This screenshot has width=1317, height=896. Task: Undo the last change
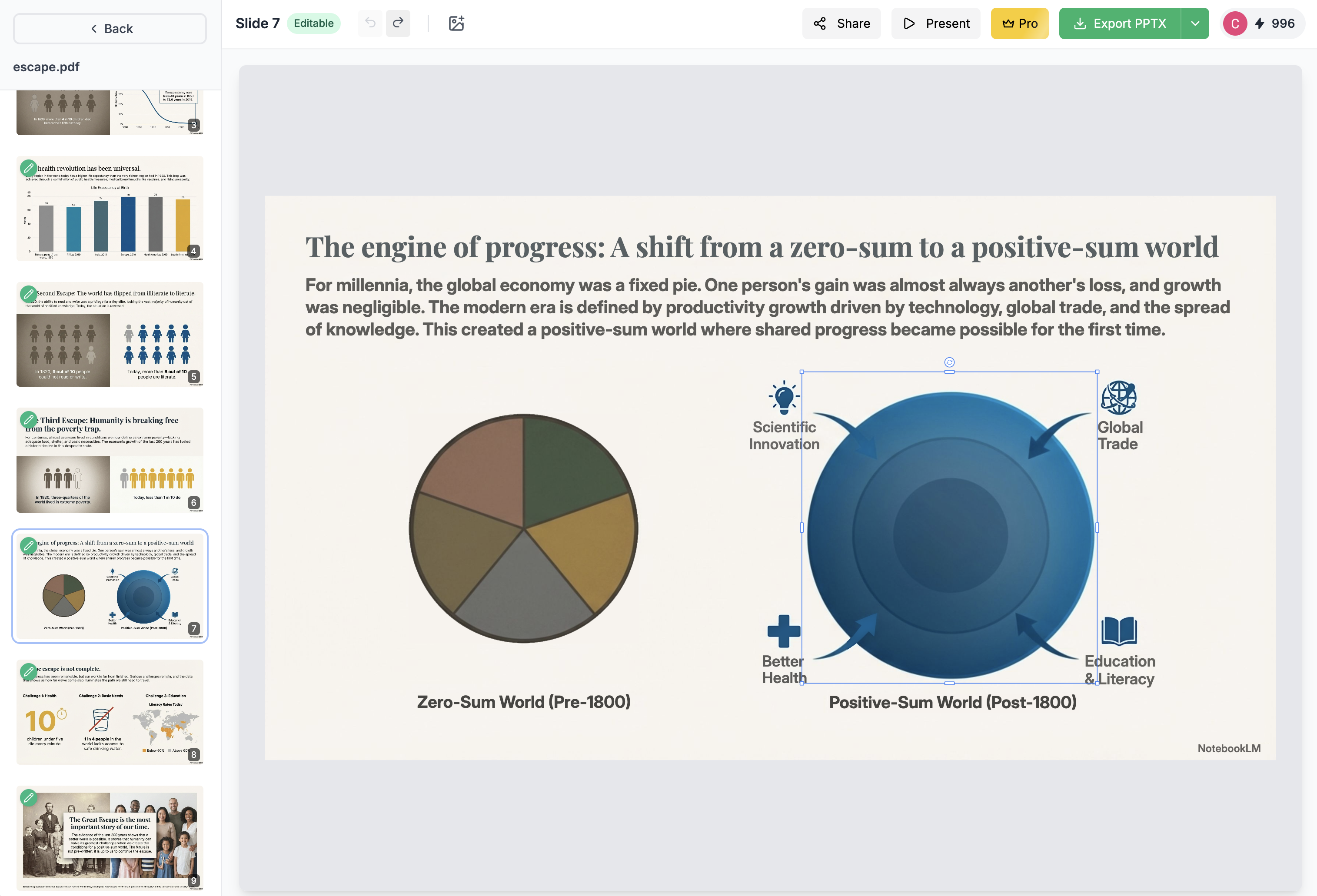click(370, 23)
